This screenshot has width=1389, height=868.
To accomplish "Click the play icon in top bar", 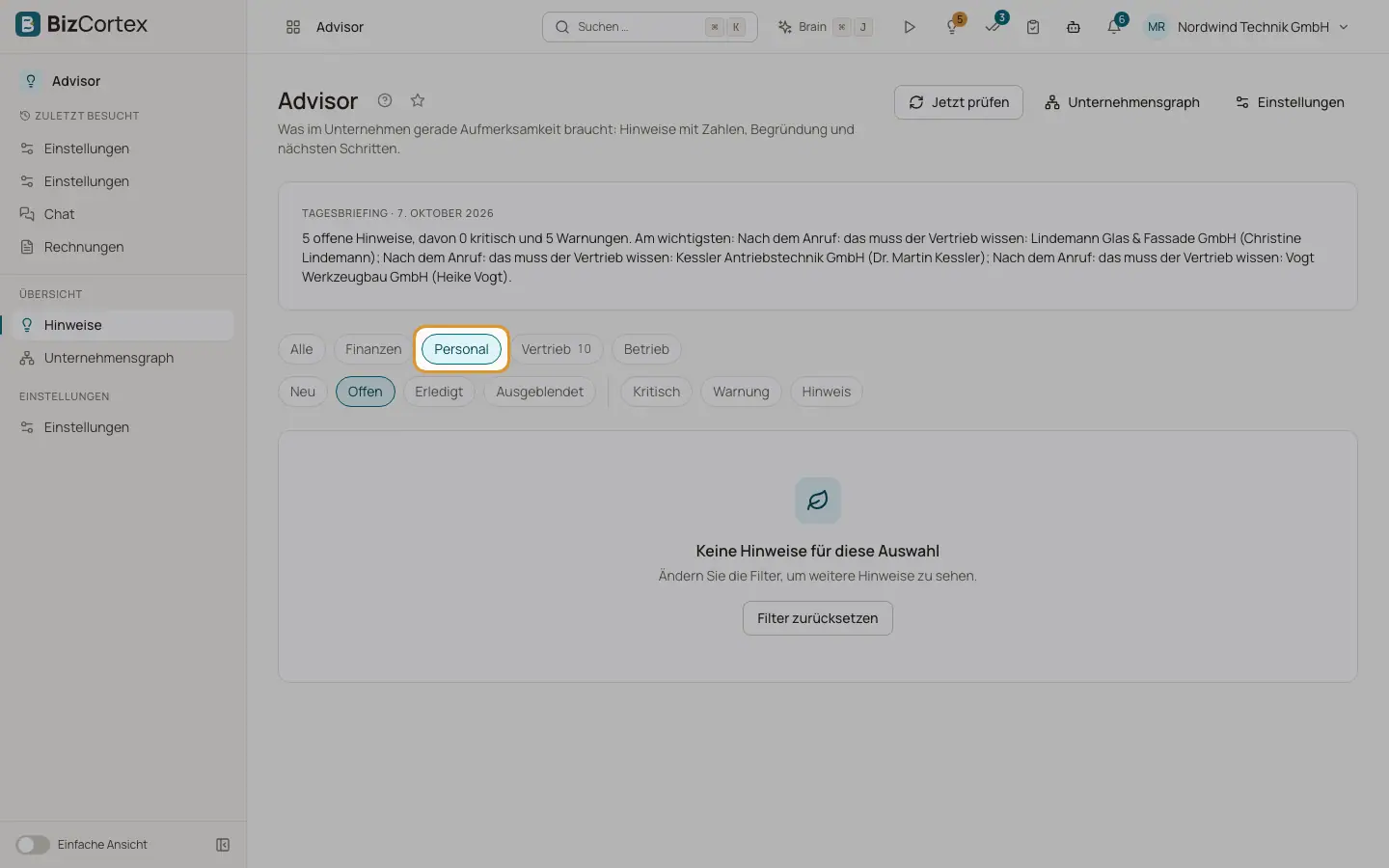I will pos(909,27).
